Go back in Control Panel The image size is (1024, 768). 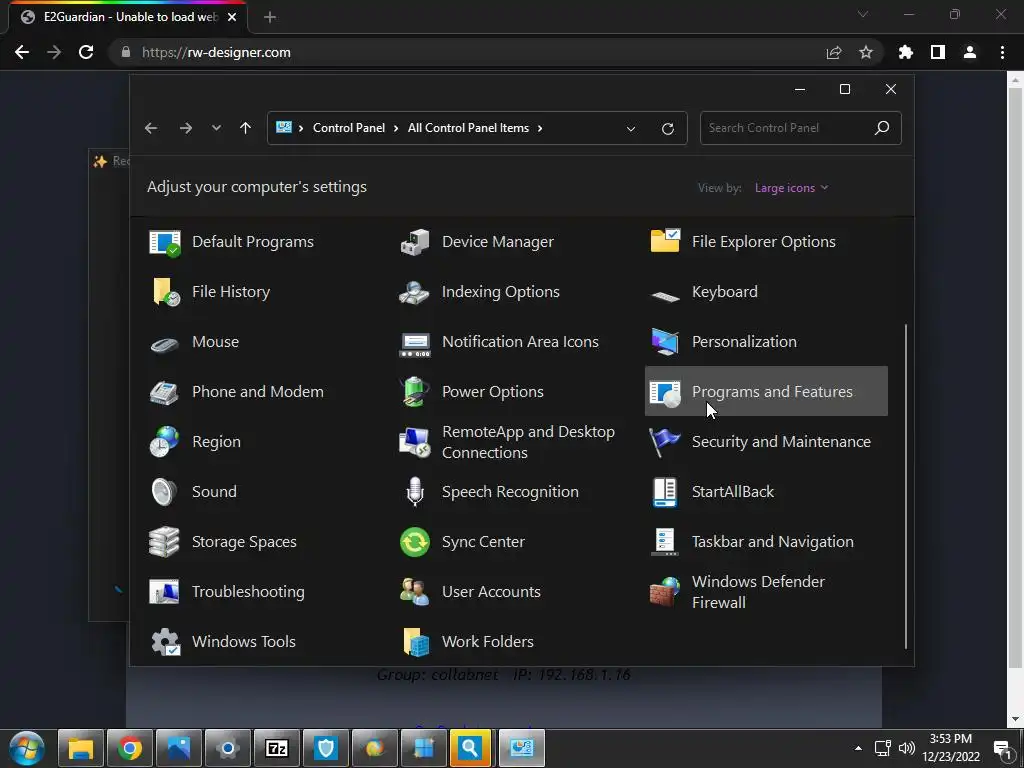point(151,128)
